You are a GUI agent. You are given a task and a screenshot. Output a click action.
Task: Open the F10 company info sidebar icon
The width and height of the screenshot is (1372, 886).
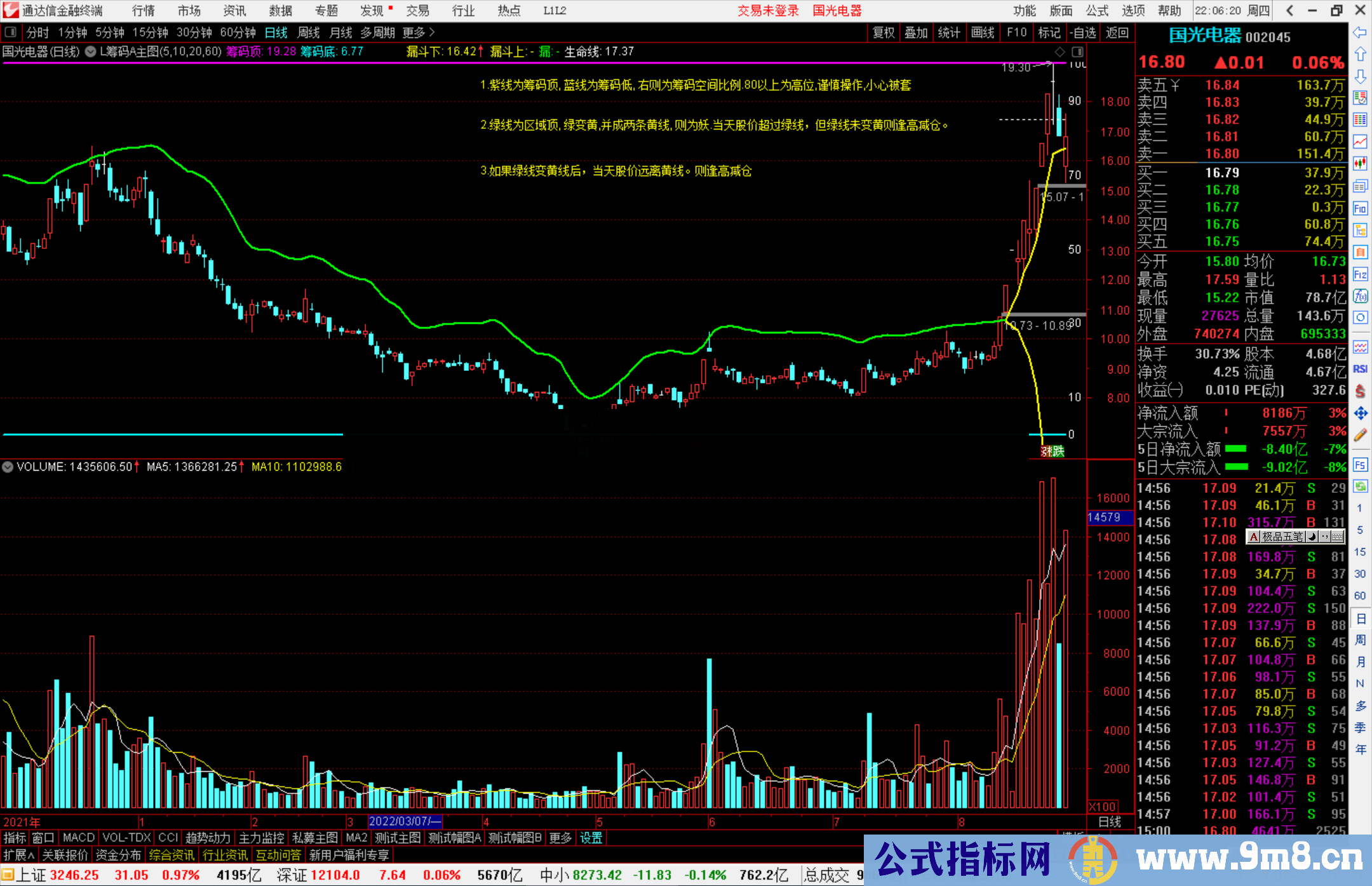[x=1360, y=208]
